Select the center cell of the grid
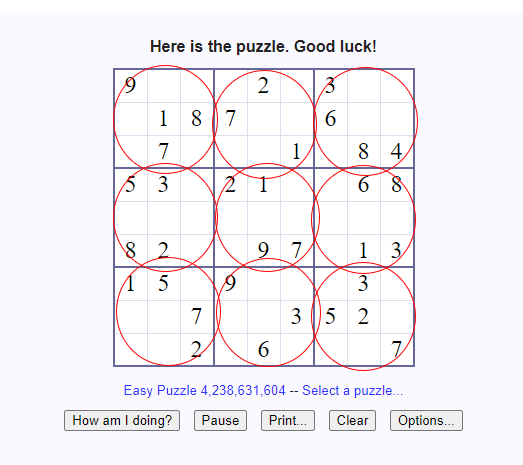The width and height of the screenshot is (523, 465). click(264, 218)
